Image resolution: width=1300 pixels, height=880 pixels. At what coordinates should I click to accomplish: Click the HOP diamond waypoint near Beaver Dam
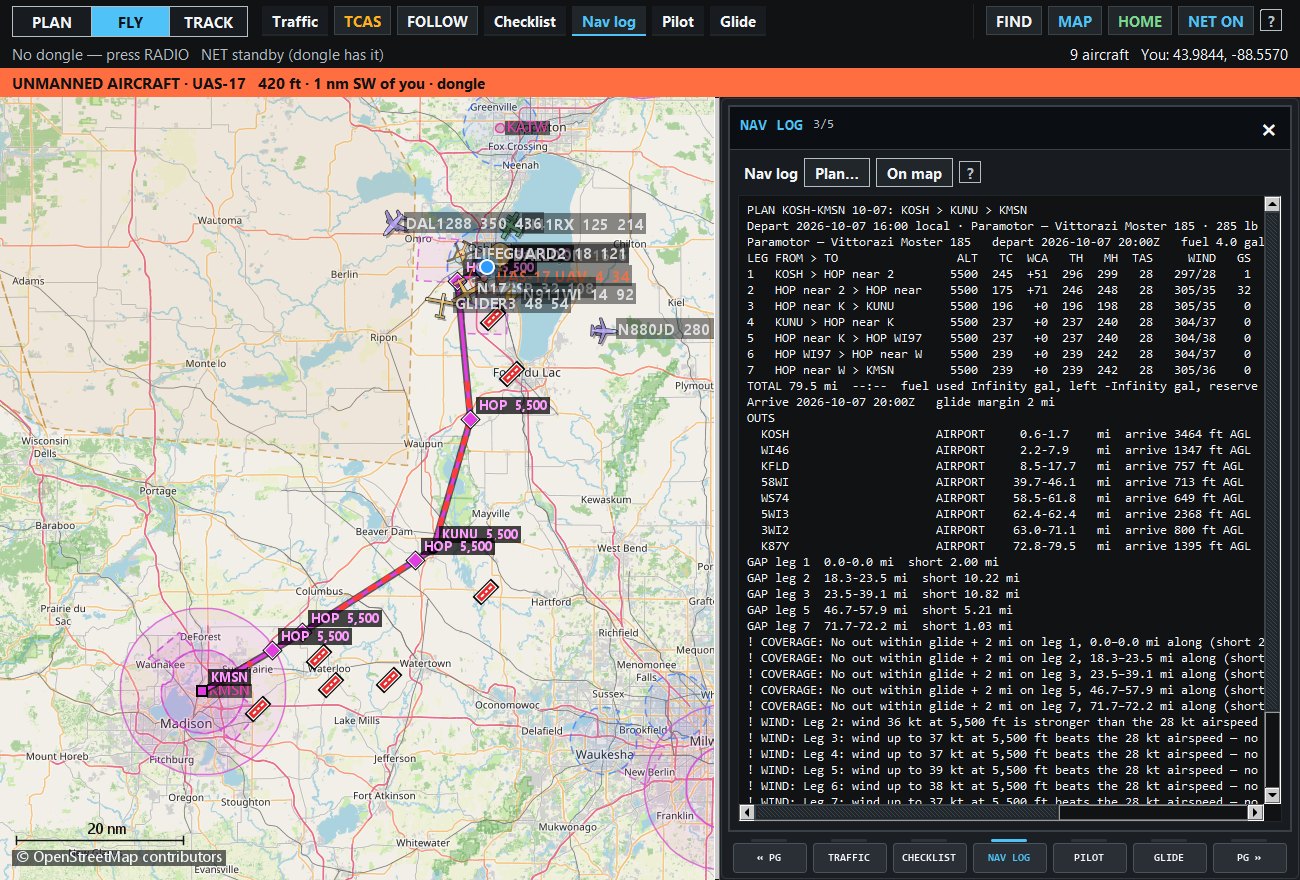(415, 561)
